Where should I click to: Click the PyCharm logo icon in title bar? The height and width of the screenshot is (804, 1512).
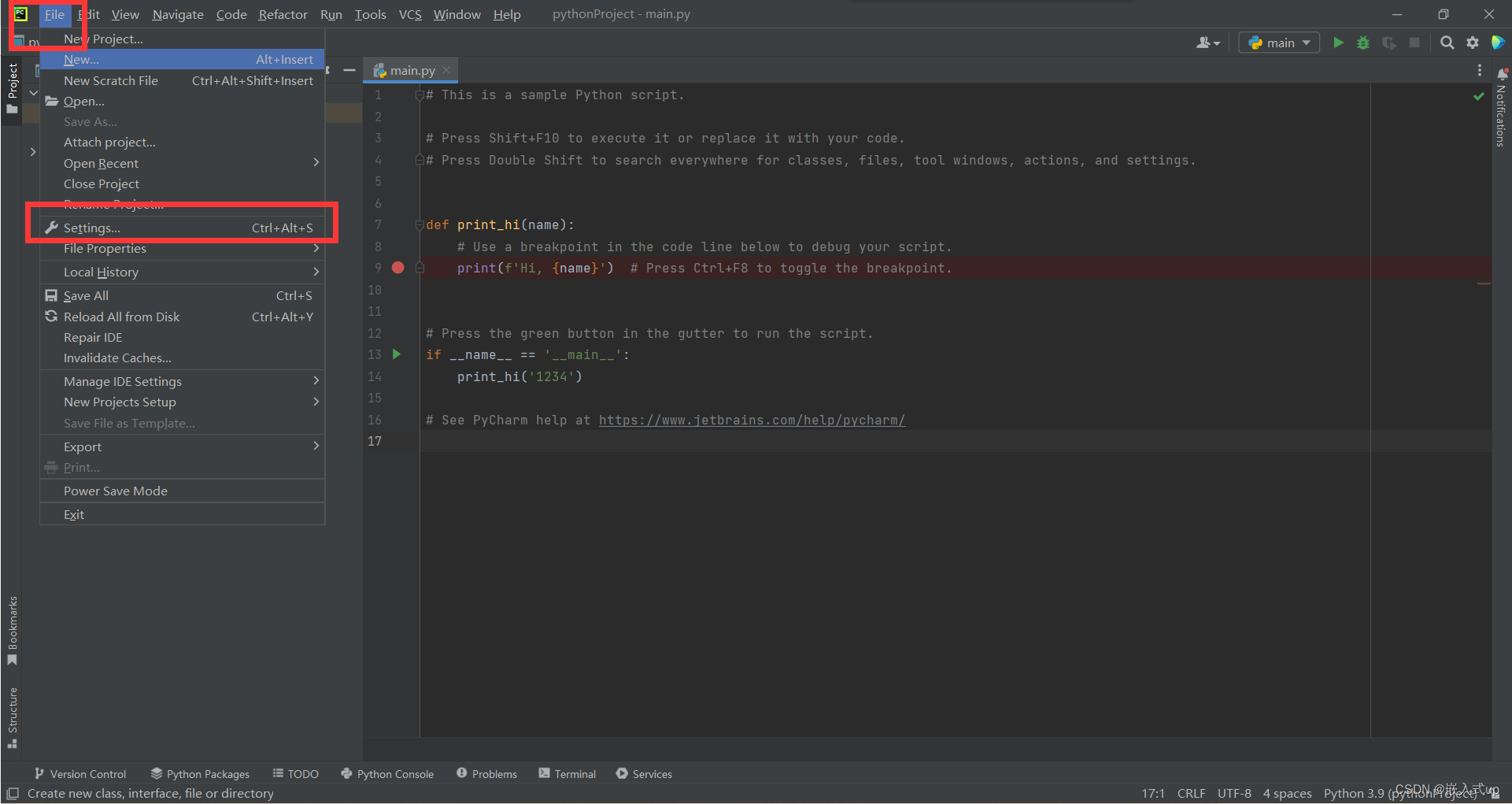[x=20, y=14]
